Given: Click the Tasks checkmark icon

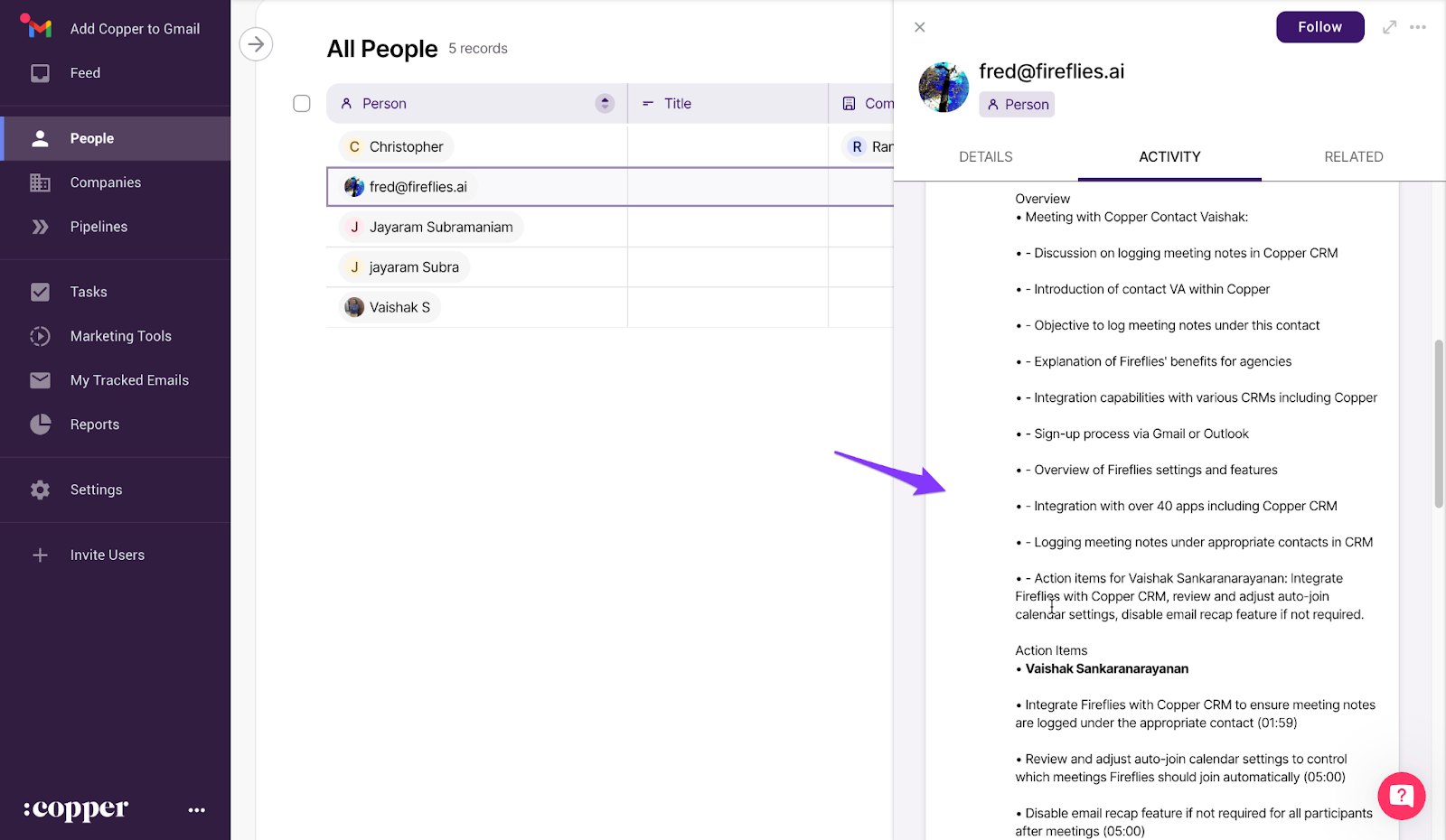Looking at the screenshot, I should 40,292.
